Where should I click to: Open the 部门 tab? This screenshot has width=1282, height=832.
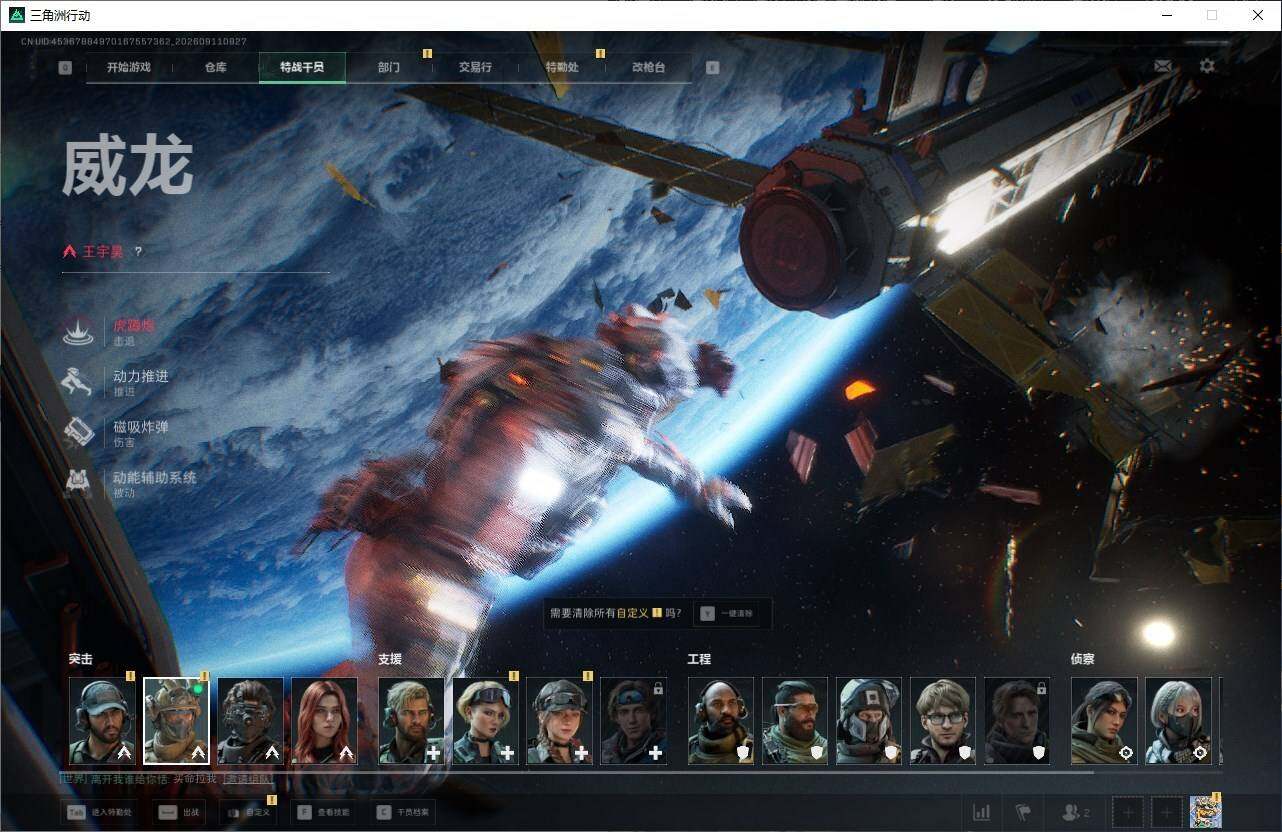point(389,68)
